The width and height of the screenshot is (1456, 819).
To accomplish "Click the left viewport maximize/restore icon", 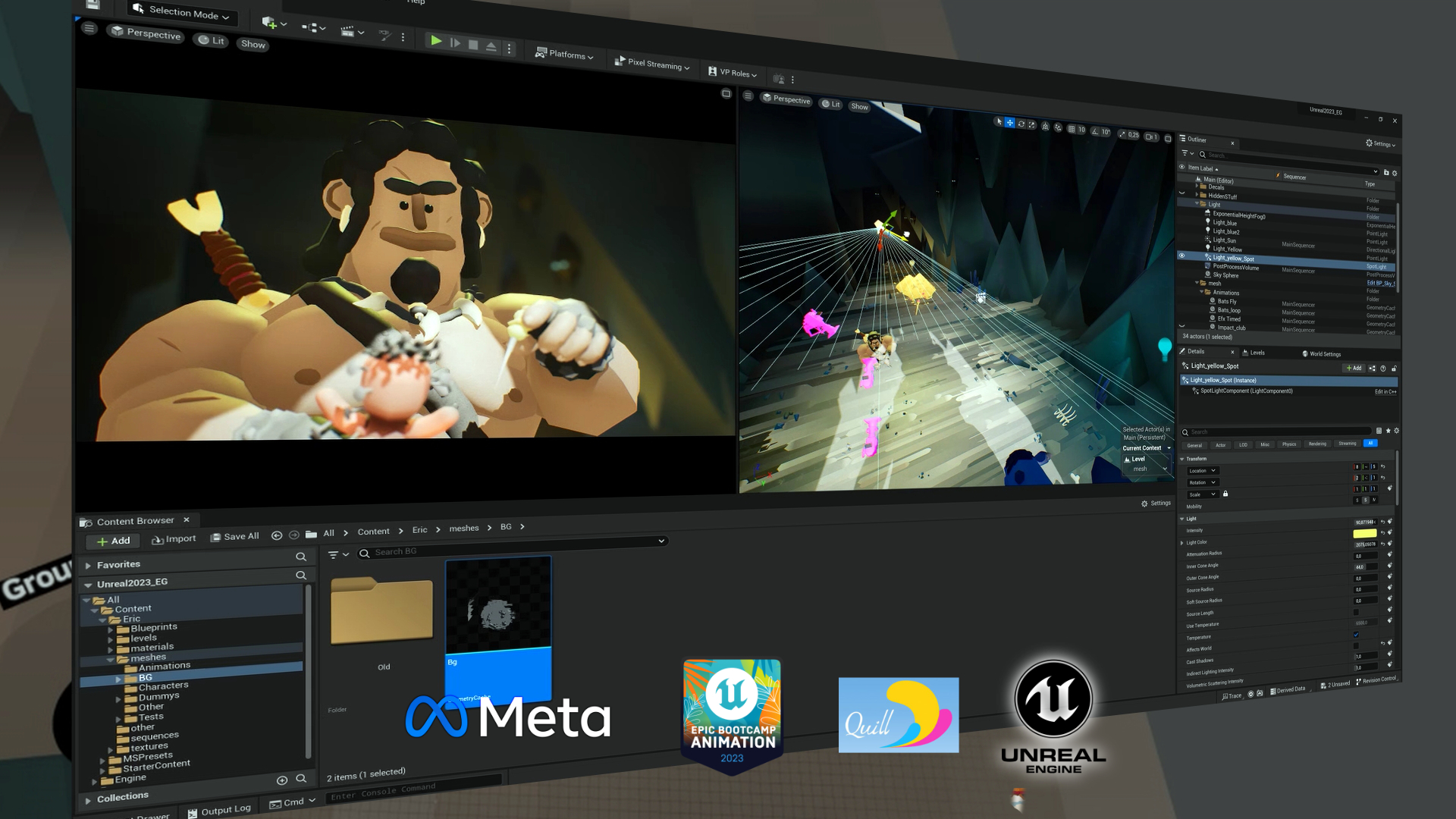I will 726,94.
